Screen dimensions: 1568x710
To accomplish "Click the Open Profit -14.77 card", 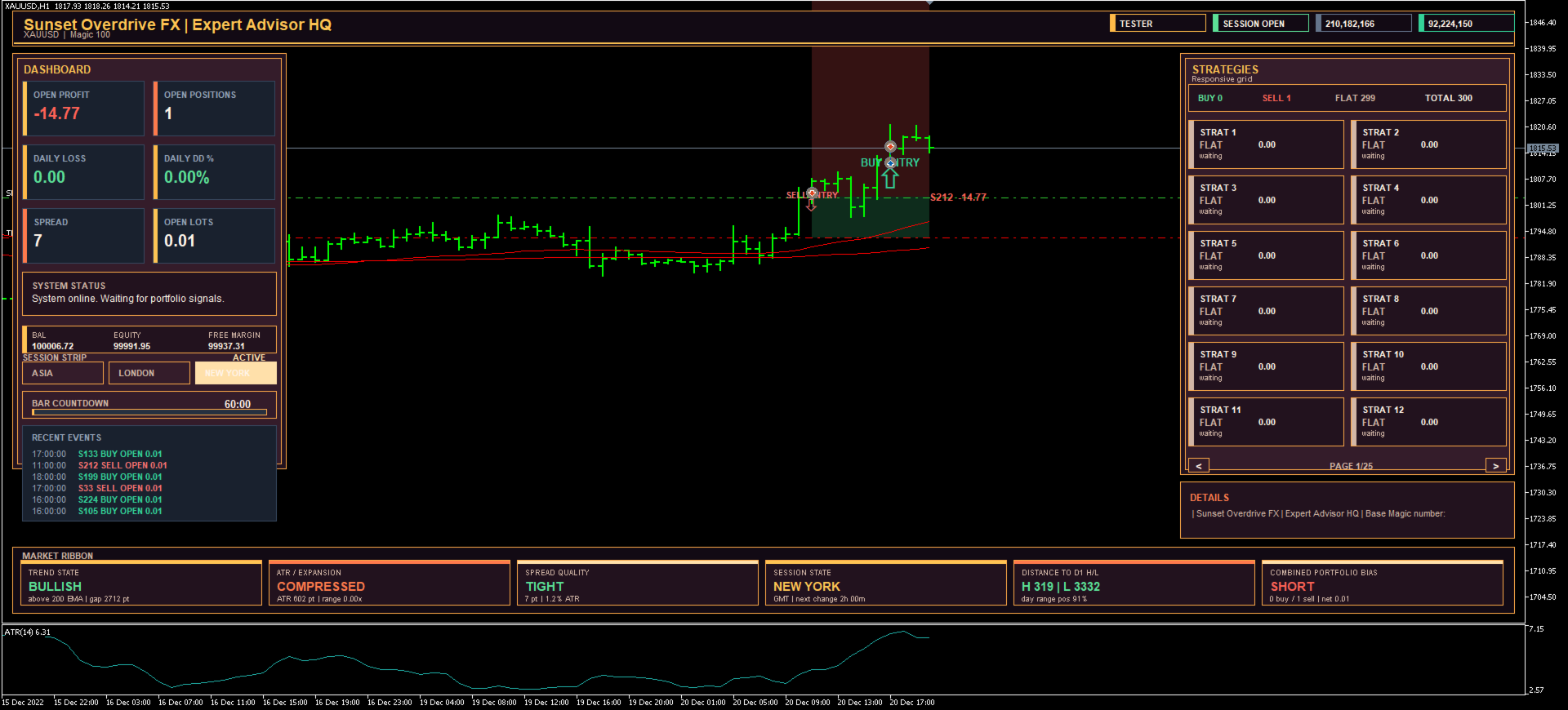I will tap(84, 109).
